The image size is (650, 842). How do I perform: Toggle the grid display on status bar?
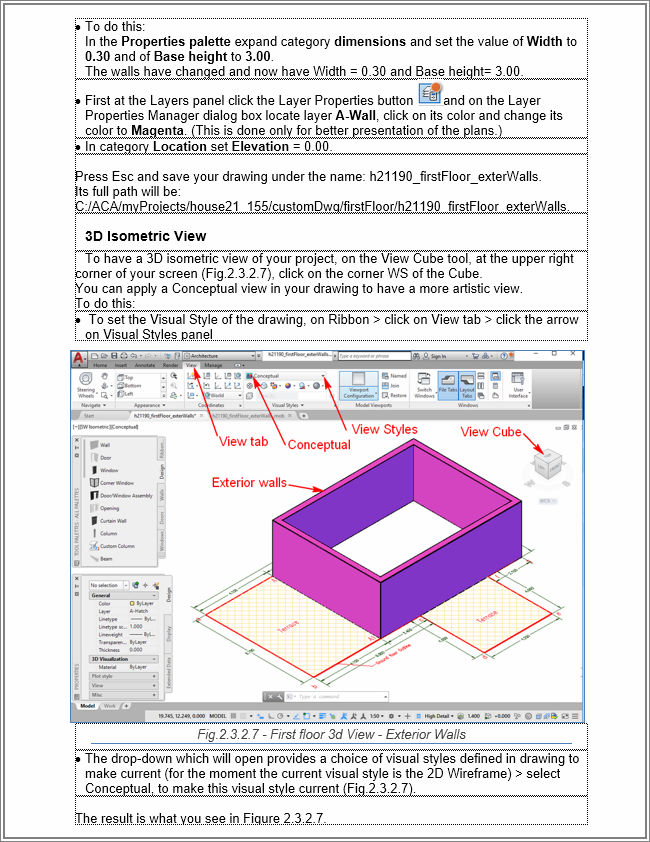click(234, 716)
